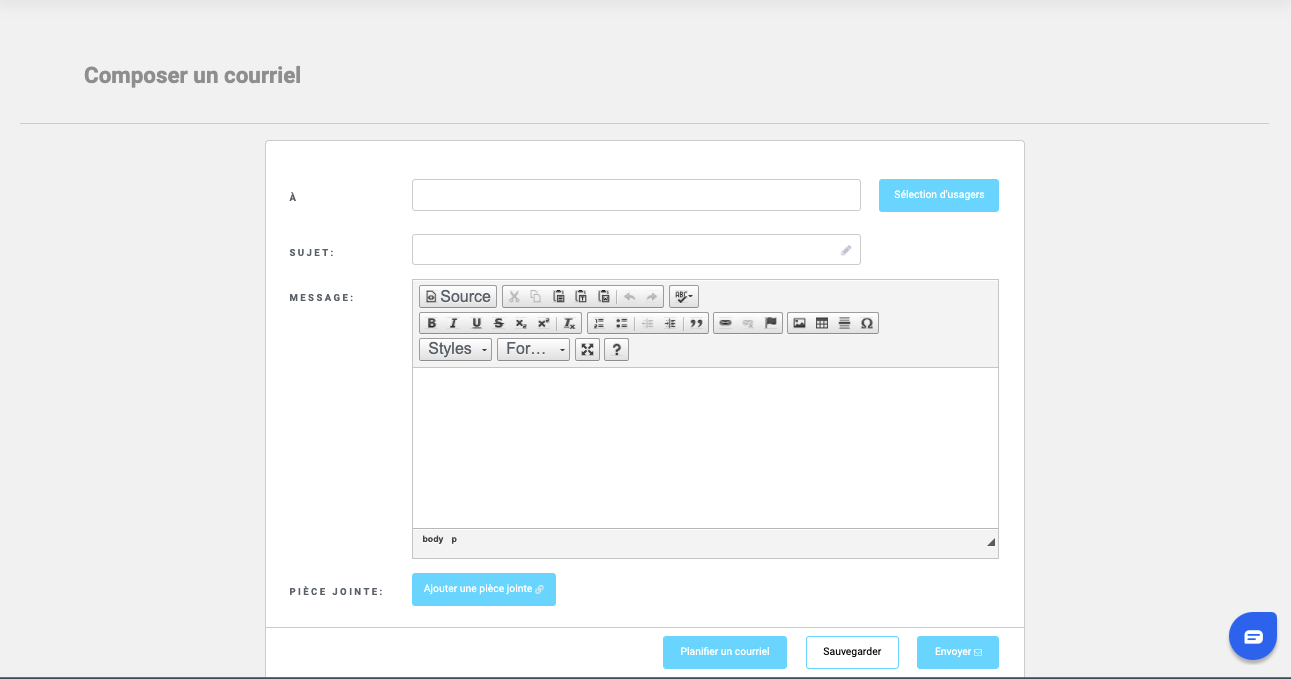Click the Source view button
The image size is (1291, 679).
click(x=458, y=296)
